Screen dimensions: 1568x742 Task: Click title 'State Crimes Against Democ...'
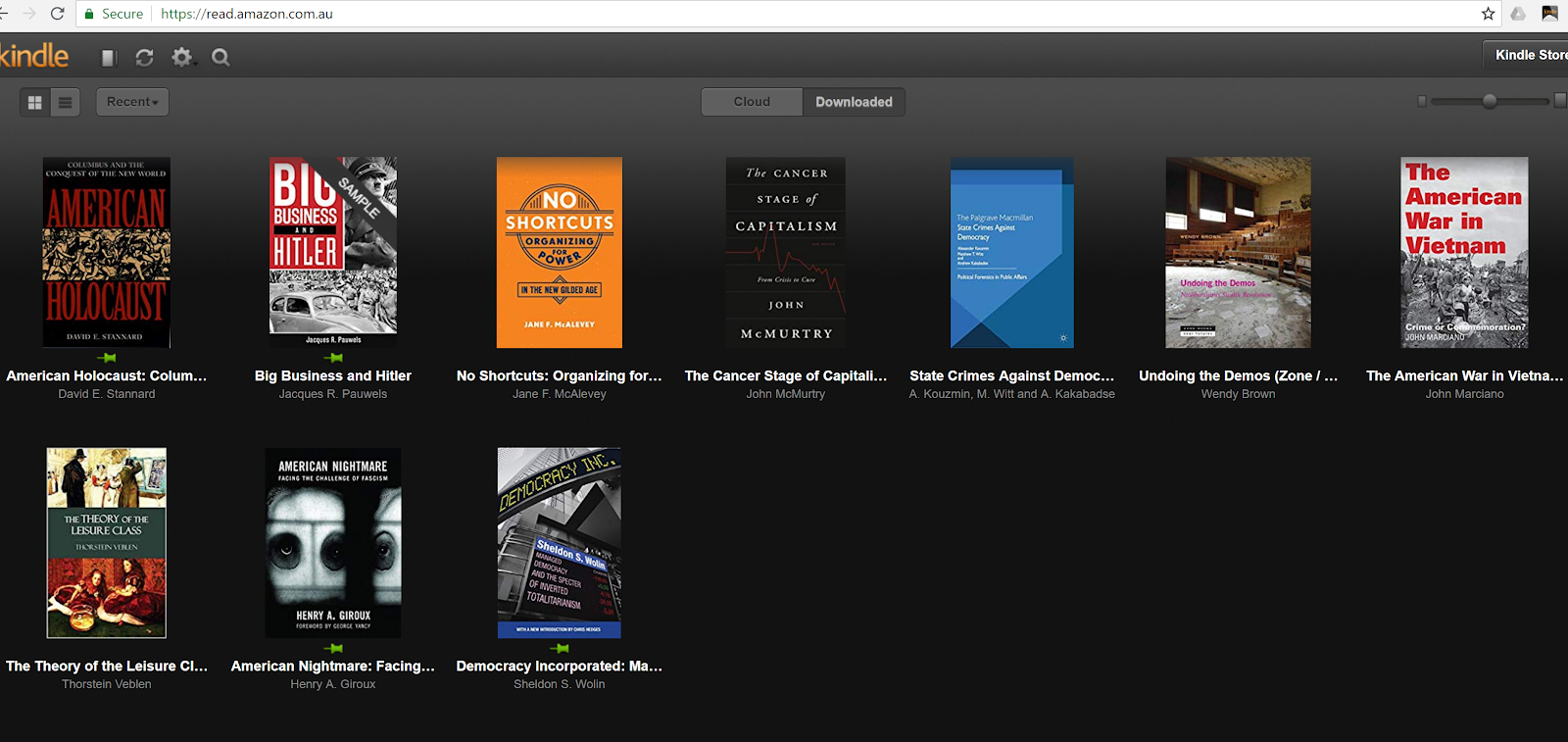coord(1012,375)
